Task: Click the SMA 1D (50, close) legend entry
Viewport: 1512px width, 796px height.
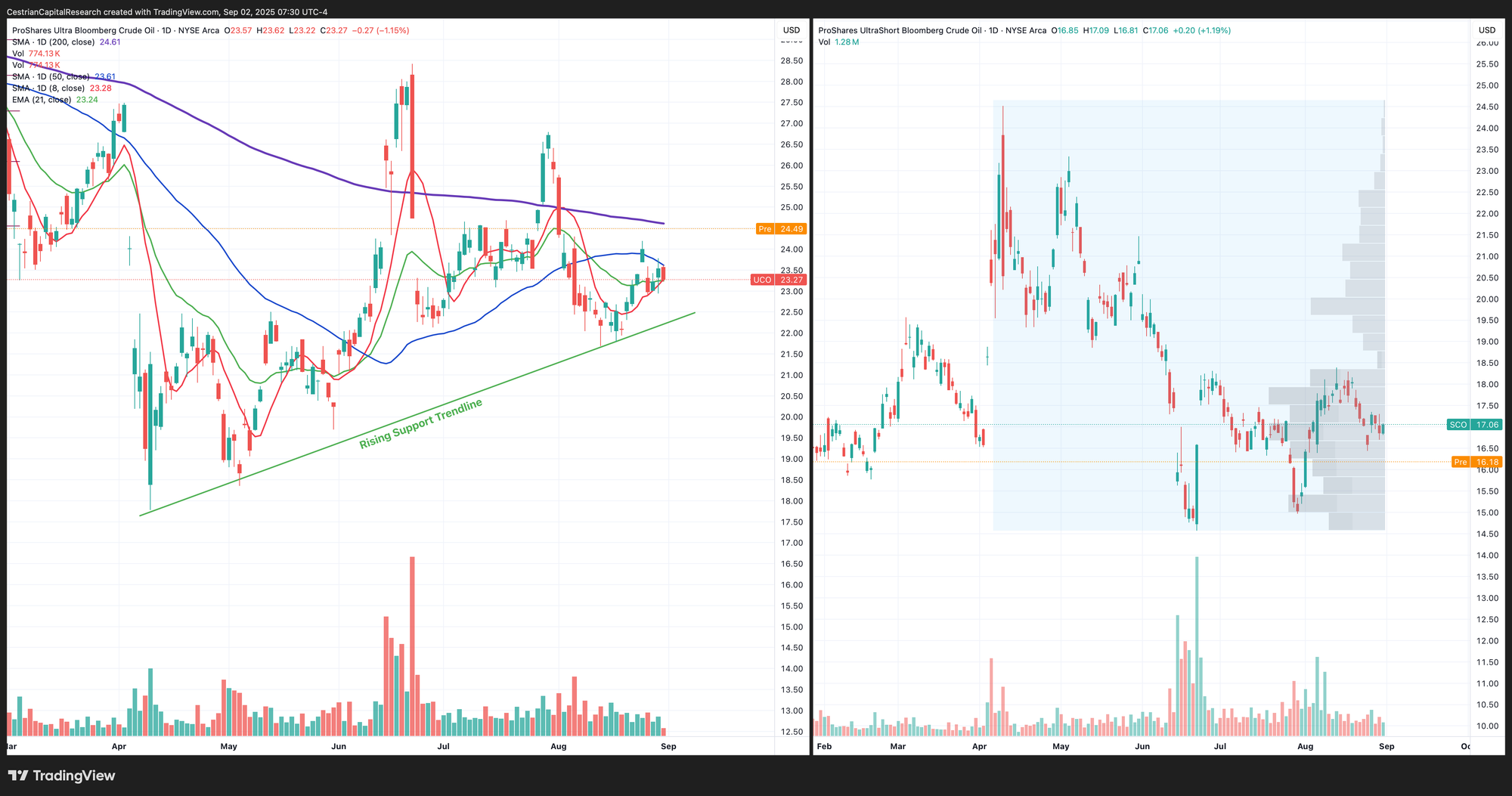Action: click(x=51, y=77)
